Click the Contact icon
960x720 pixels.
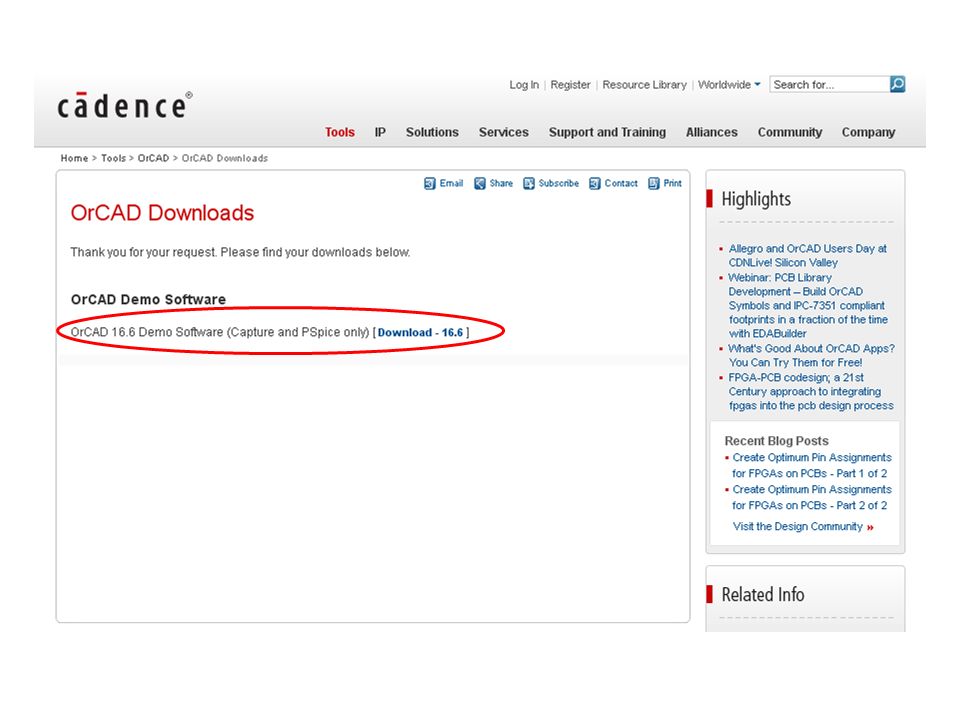594,183
